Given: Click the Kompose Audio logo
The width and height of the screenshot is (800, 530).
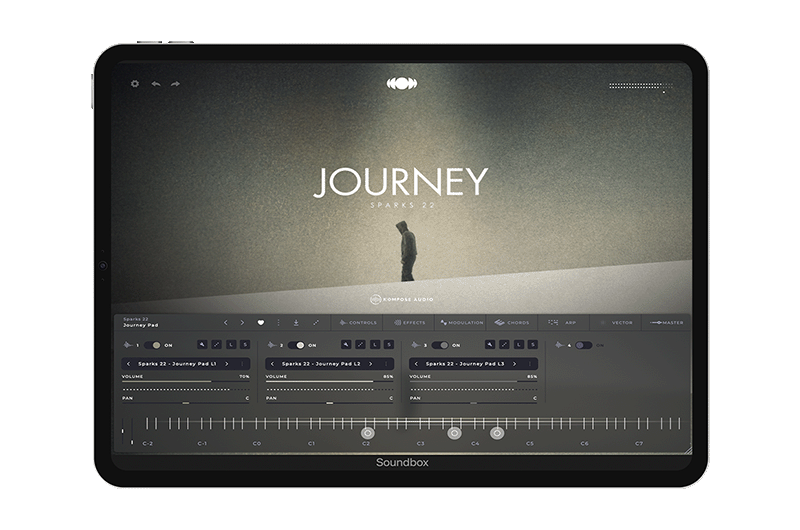Looking at the screenshot, I should [x=402, y=299].
